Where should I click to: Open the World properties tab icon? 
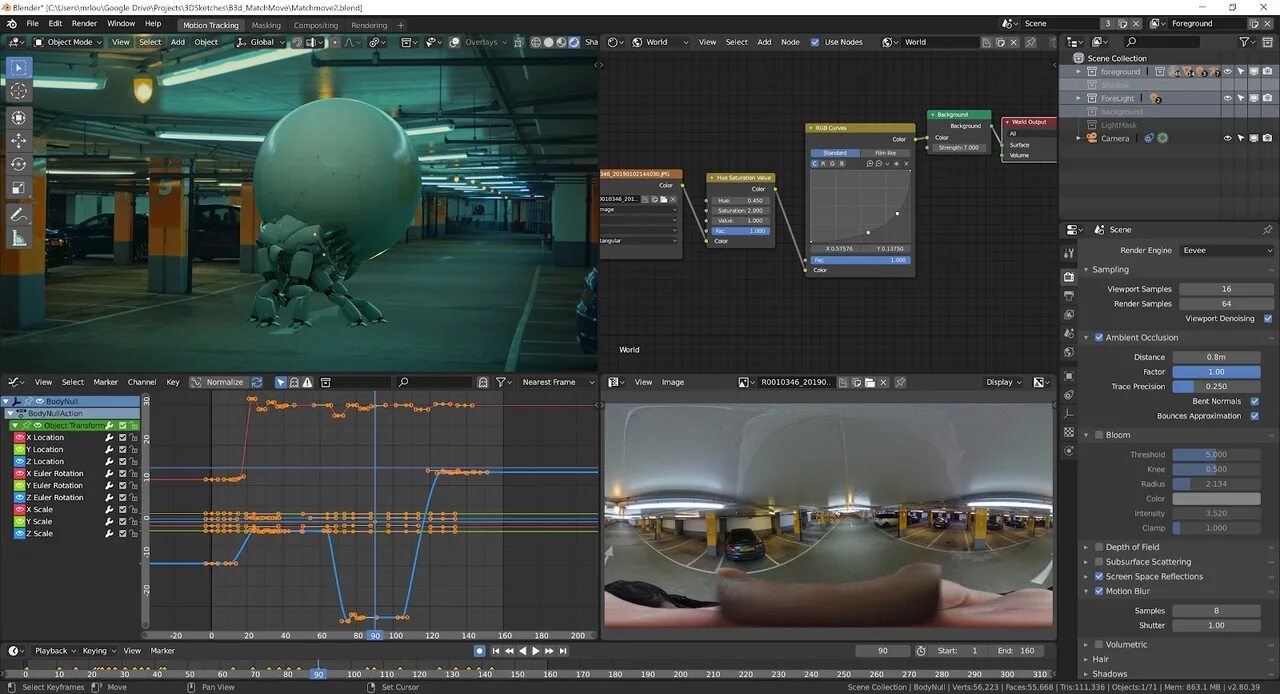(x=1069, y=352)
